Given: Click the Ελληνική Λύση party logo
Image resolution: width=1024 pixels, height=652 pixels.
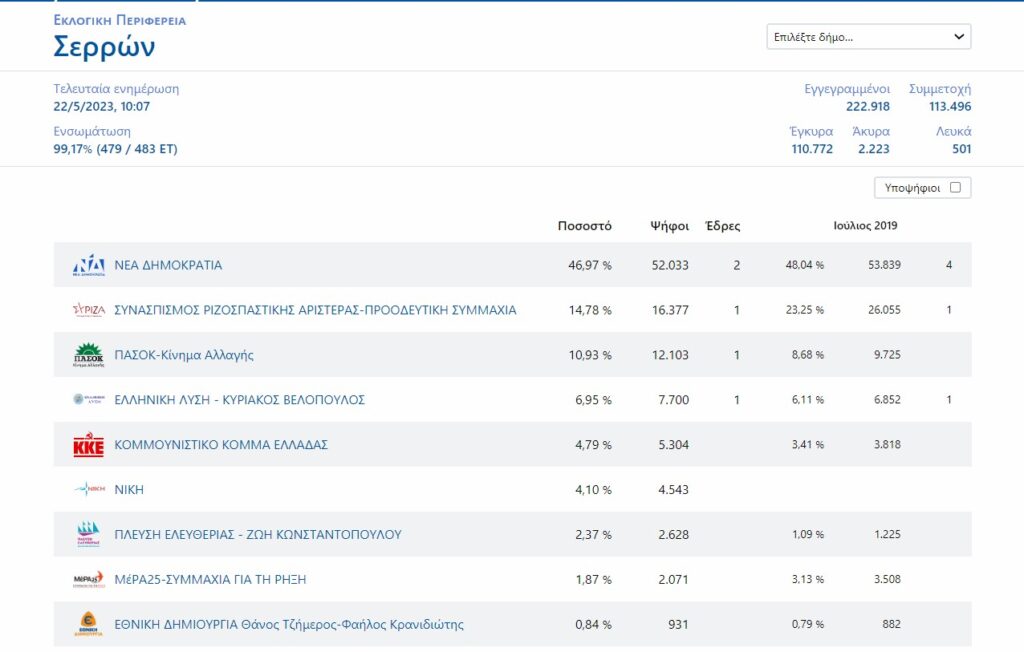Looking at the screenshot, I should tap(88, 400).
